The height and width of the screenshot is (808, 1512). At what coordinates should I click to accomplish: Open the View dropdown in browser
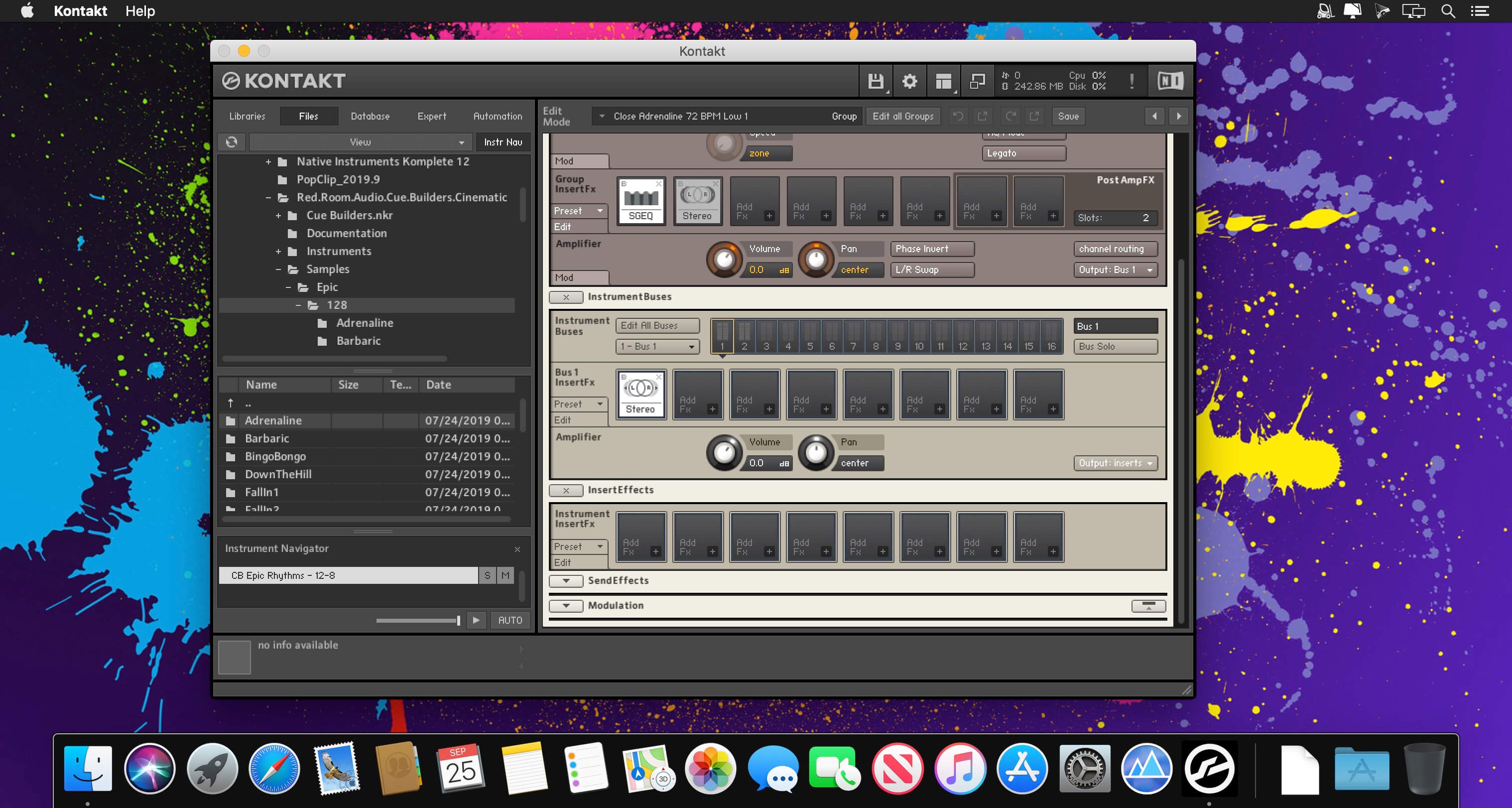[361, 142]
